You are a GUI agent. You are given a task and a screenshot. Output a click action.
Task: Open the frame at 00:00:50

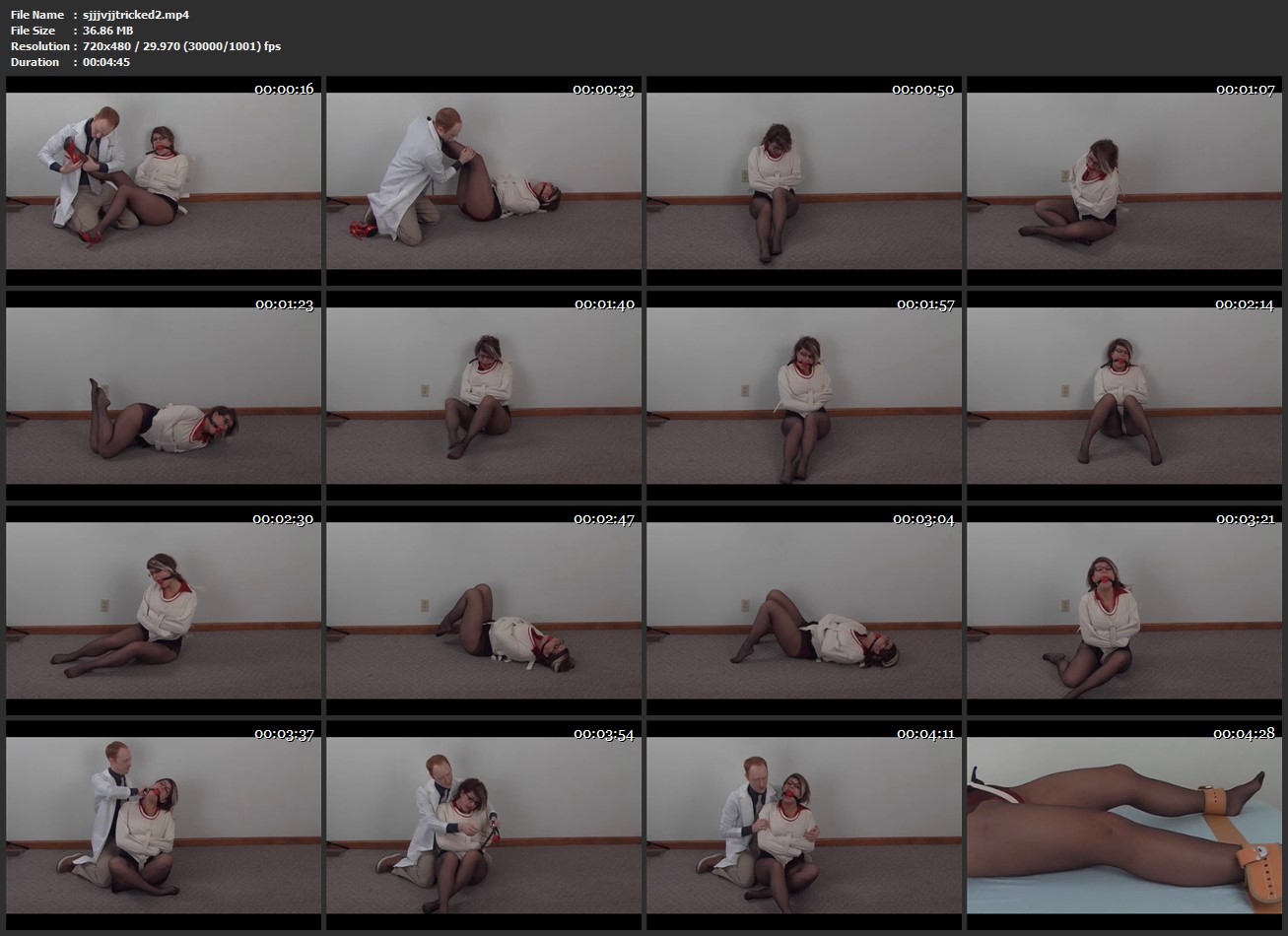coord(804,180)
